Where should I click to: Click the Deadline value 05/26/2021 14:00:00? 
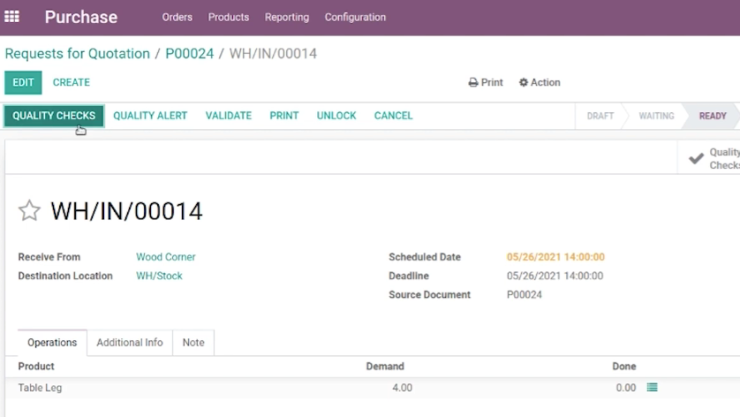[555, 276]
